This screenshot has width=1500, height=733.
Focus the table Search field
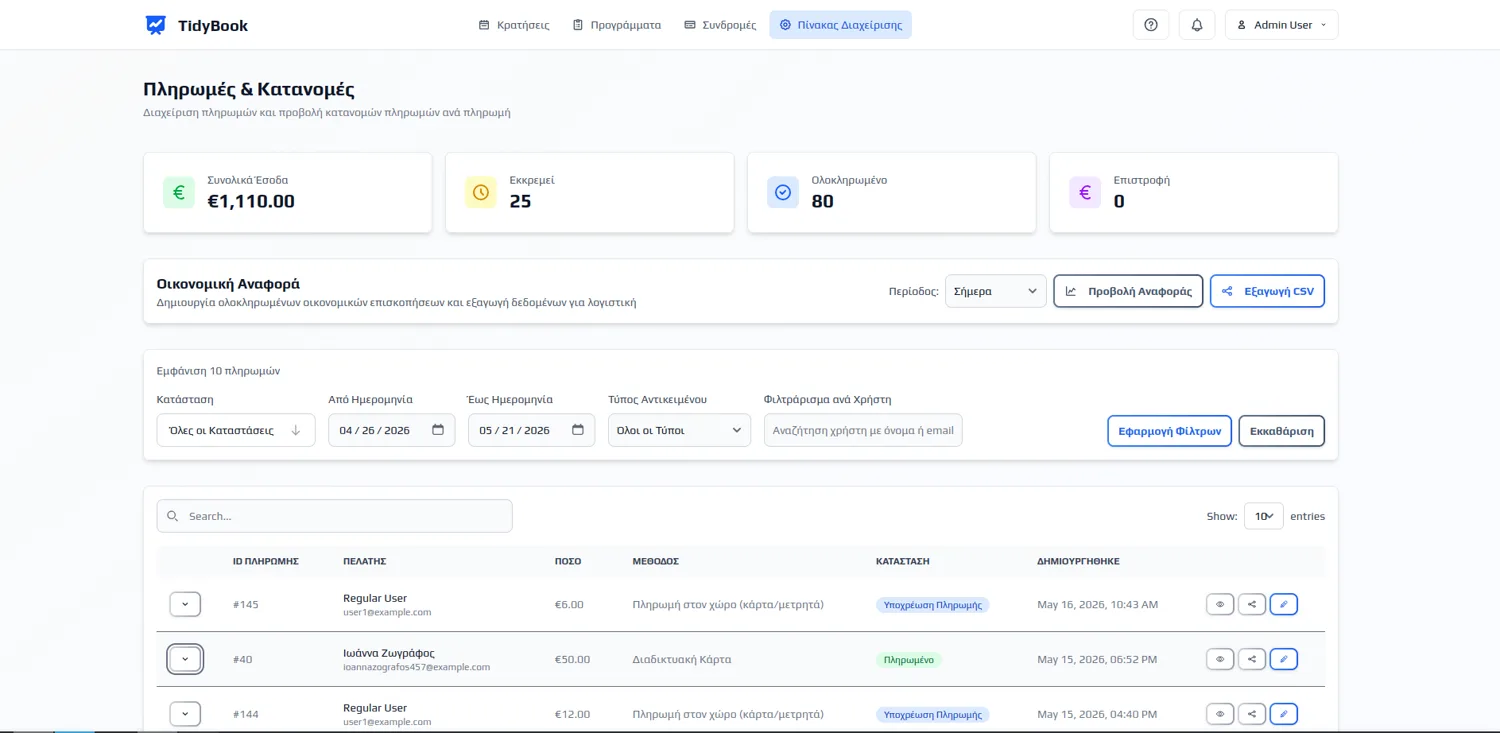point(335,516)
